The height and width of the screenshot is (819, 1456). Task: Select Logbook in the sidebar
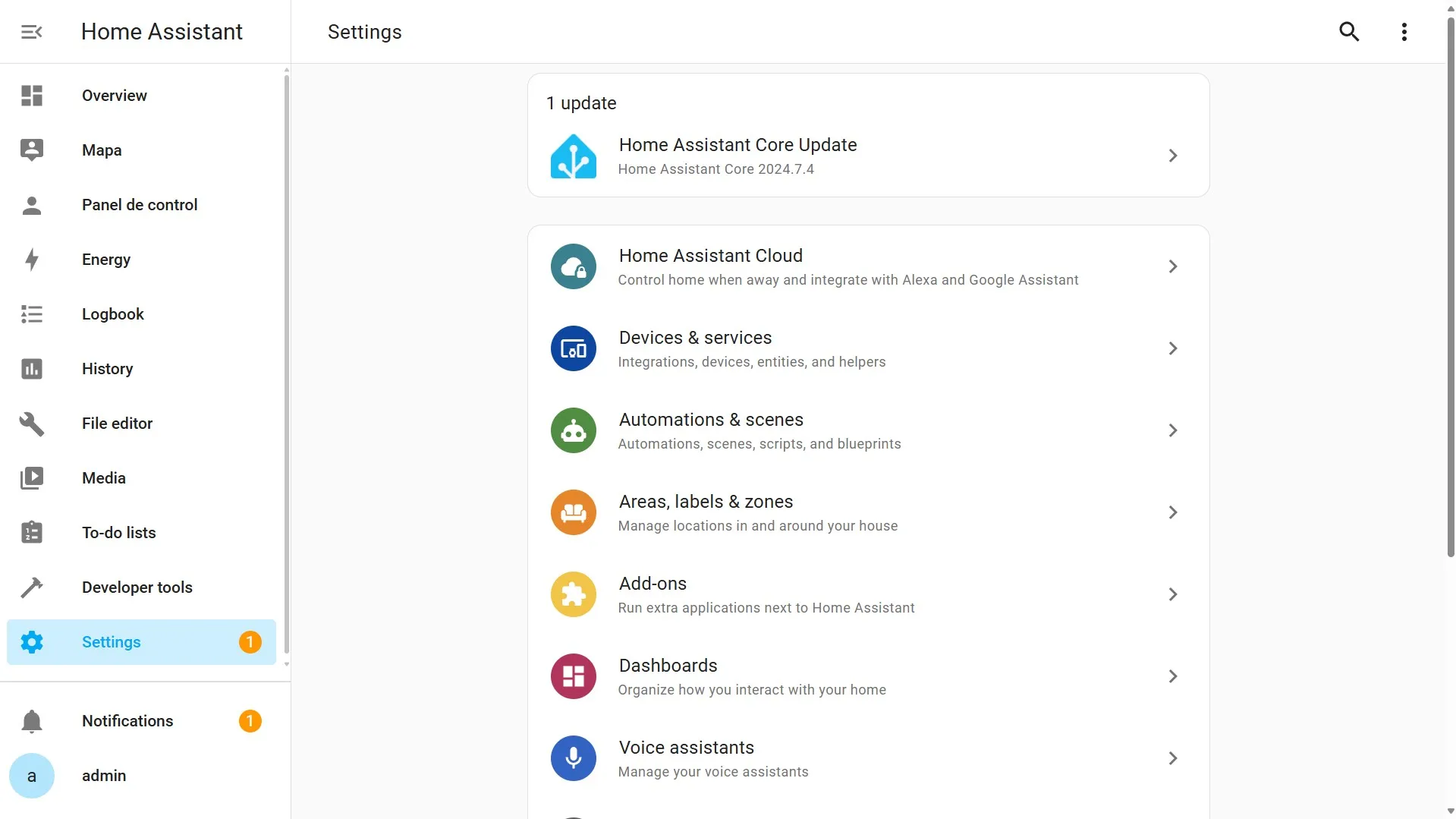141,314
